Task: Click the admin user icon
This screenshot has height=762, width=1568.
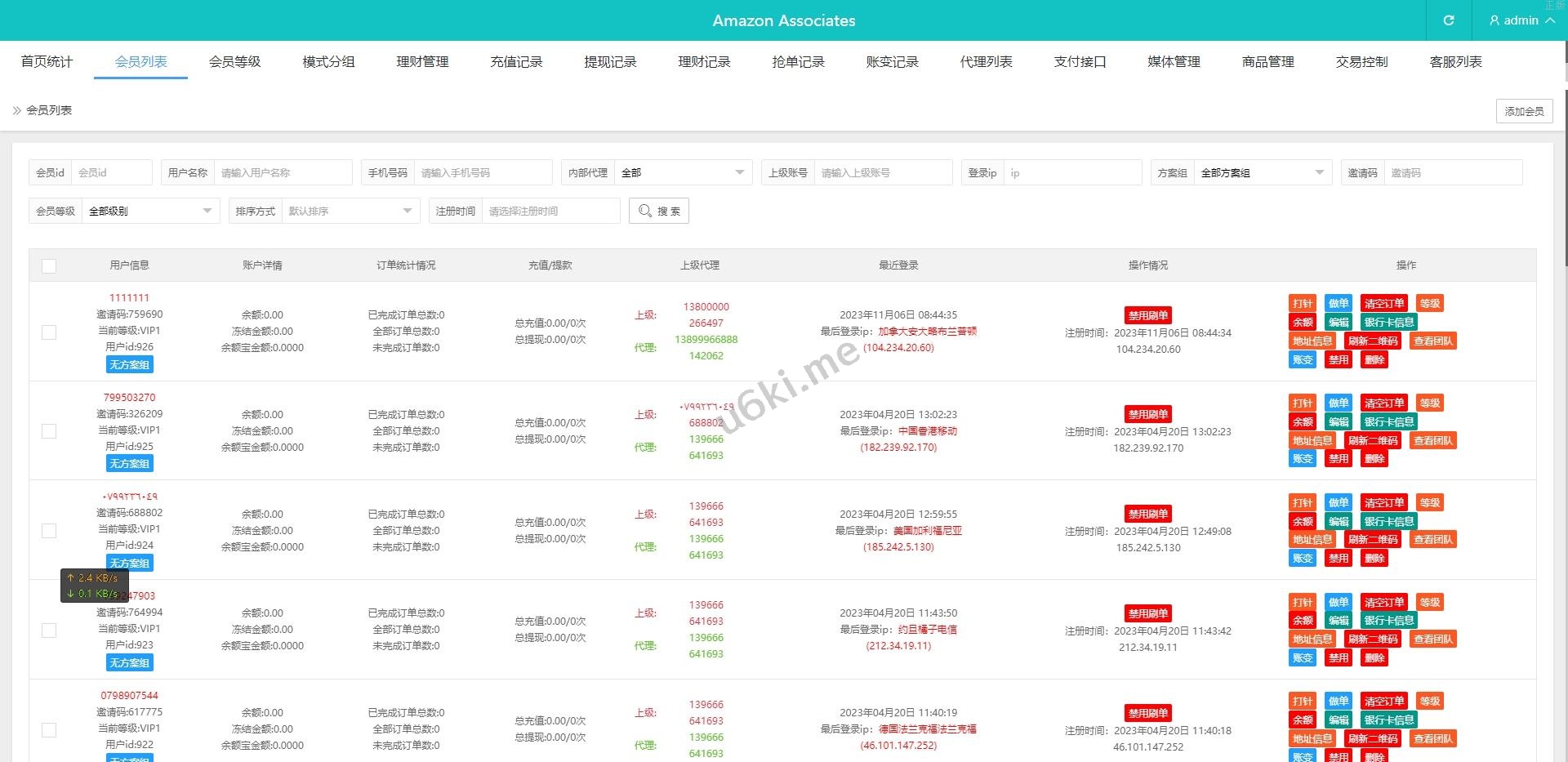Action: (1494, 20)
